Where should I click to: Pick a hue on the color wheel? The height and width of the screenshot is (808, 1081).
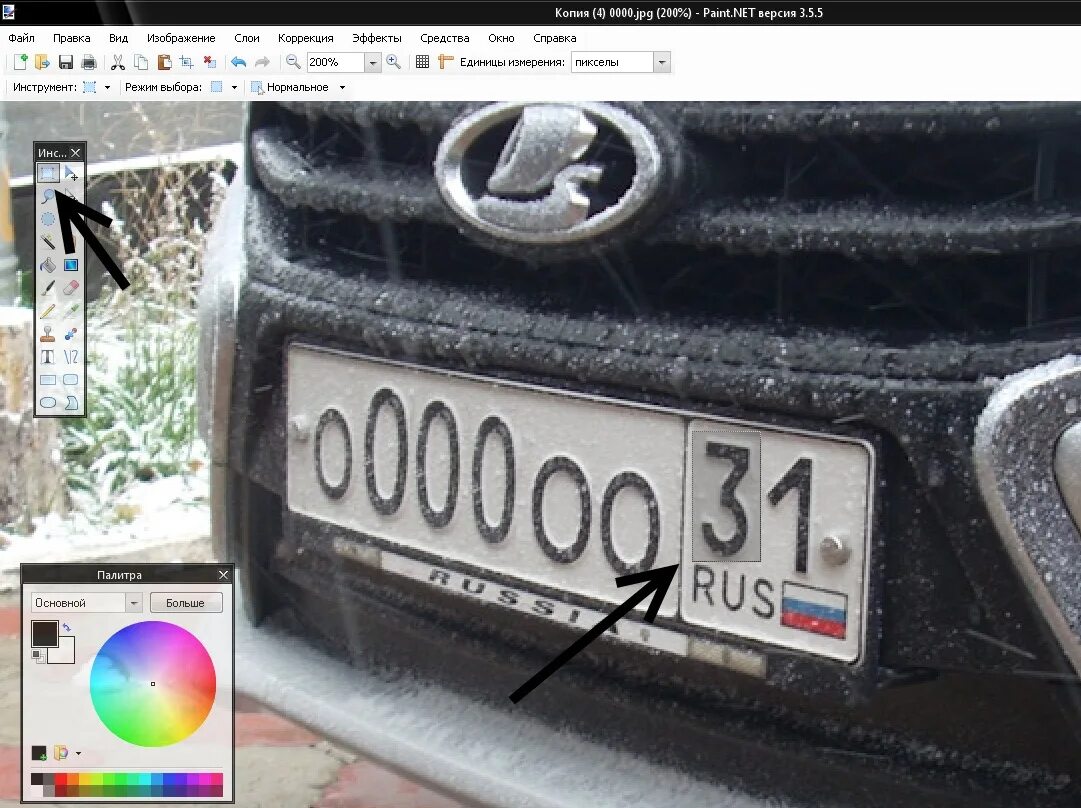point(152,684)
